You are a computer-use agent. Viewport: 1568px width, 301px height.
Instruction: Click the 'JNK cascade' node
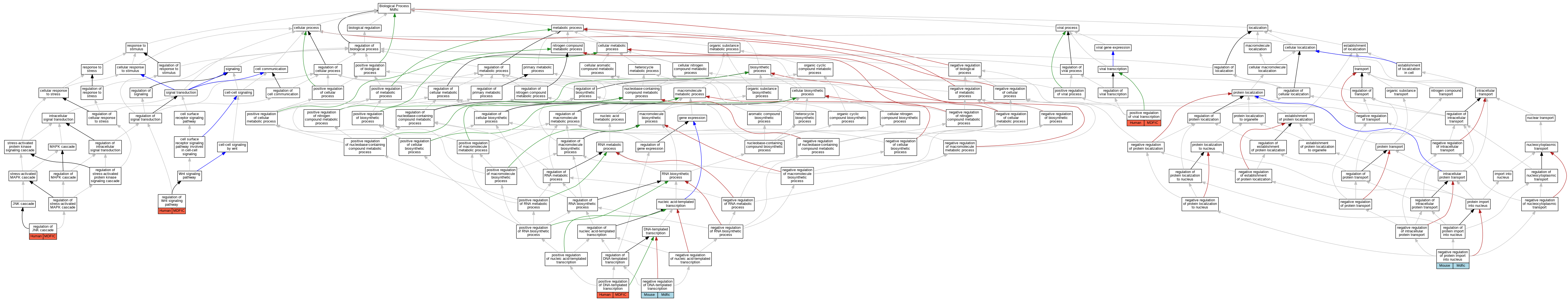coord(24,204)
